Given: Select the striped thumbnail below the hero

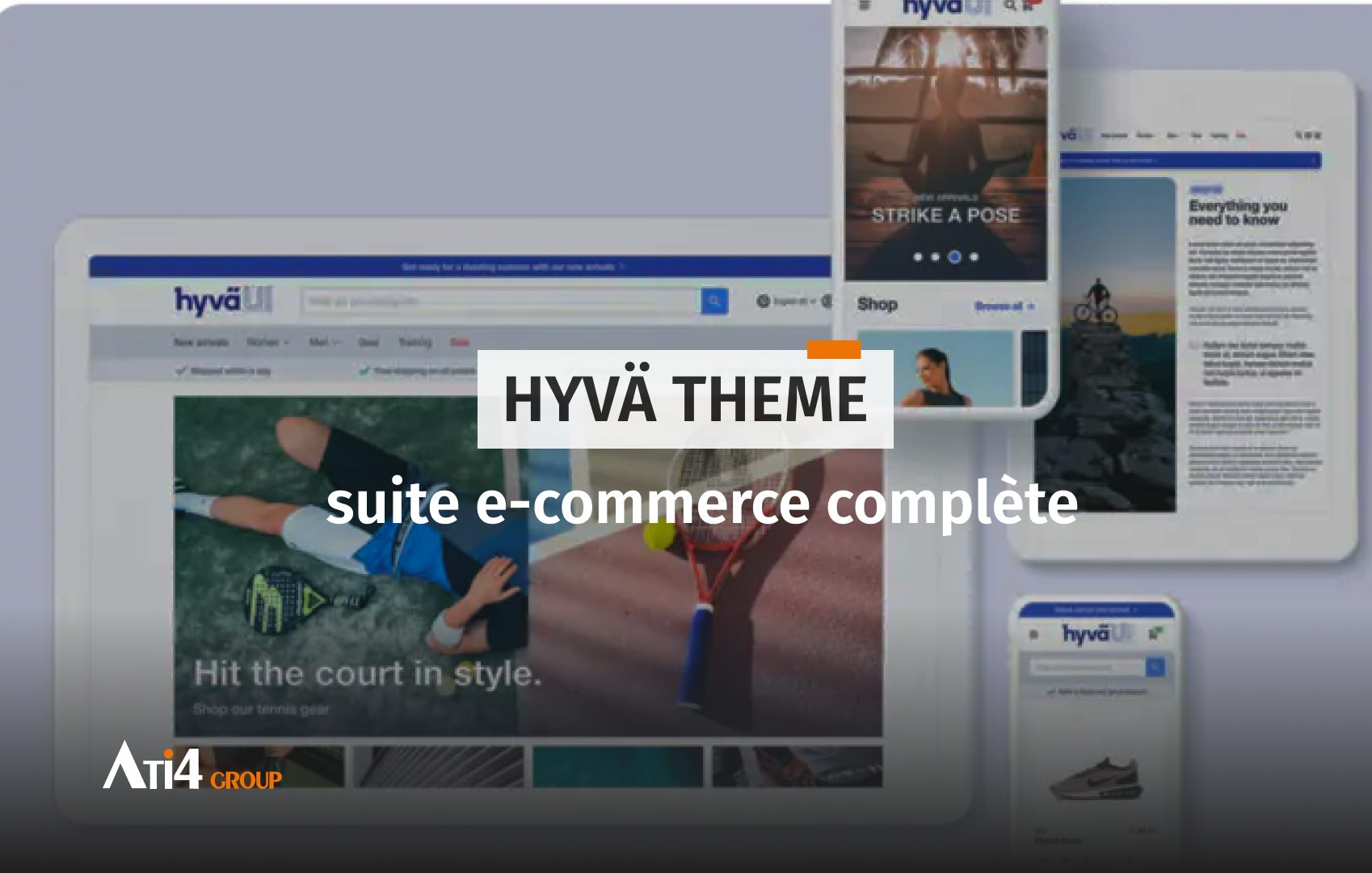Looking at the screenshot, I should click(x=439, y=766).
